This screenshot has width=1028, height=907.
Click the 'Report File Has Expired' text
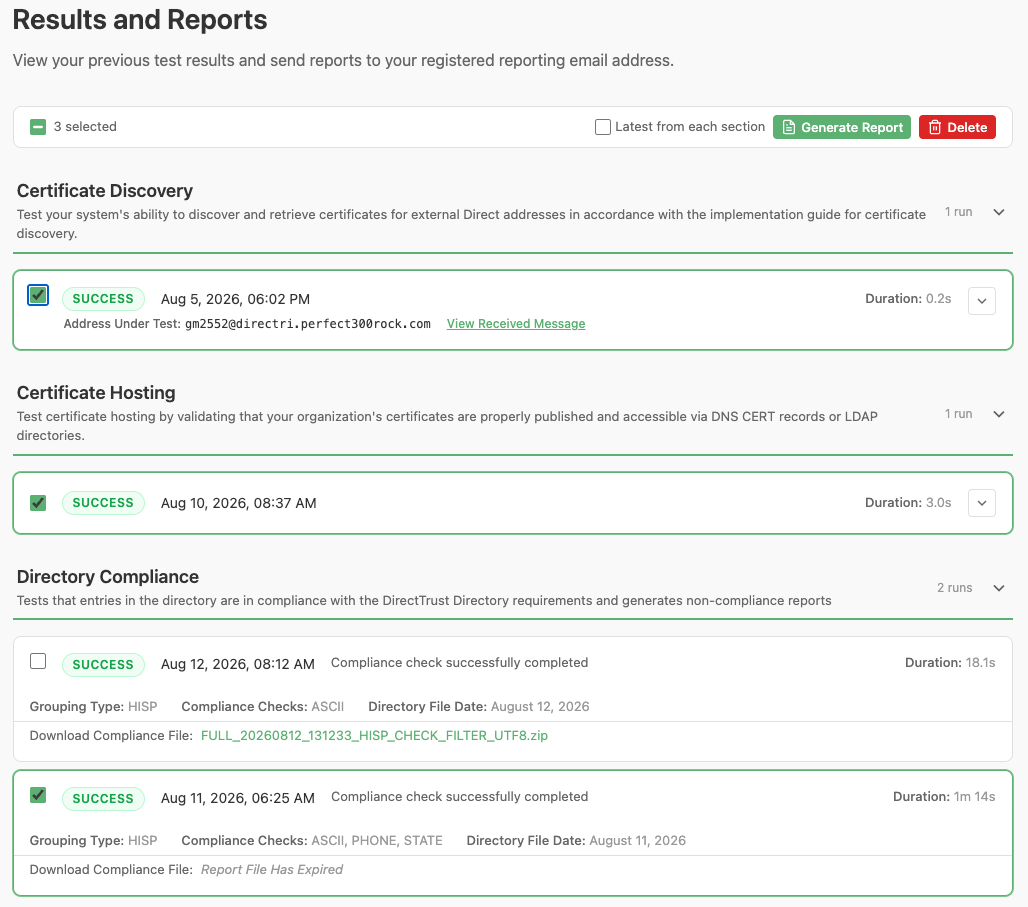[271, 869]
